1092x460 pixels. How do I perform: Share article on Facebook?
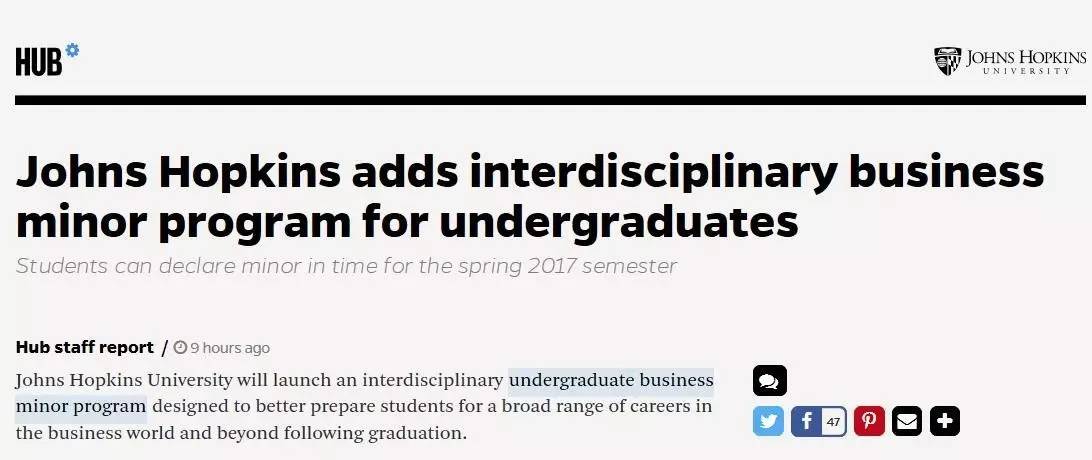806,421
